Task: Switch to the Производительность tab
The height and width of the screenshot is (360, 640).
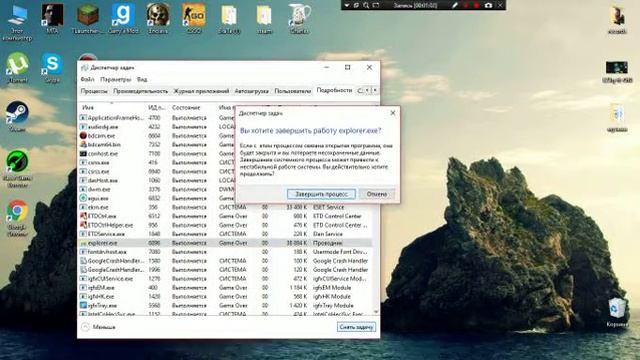Action: point(140,91)
